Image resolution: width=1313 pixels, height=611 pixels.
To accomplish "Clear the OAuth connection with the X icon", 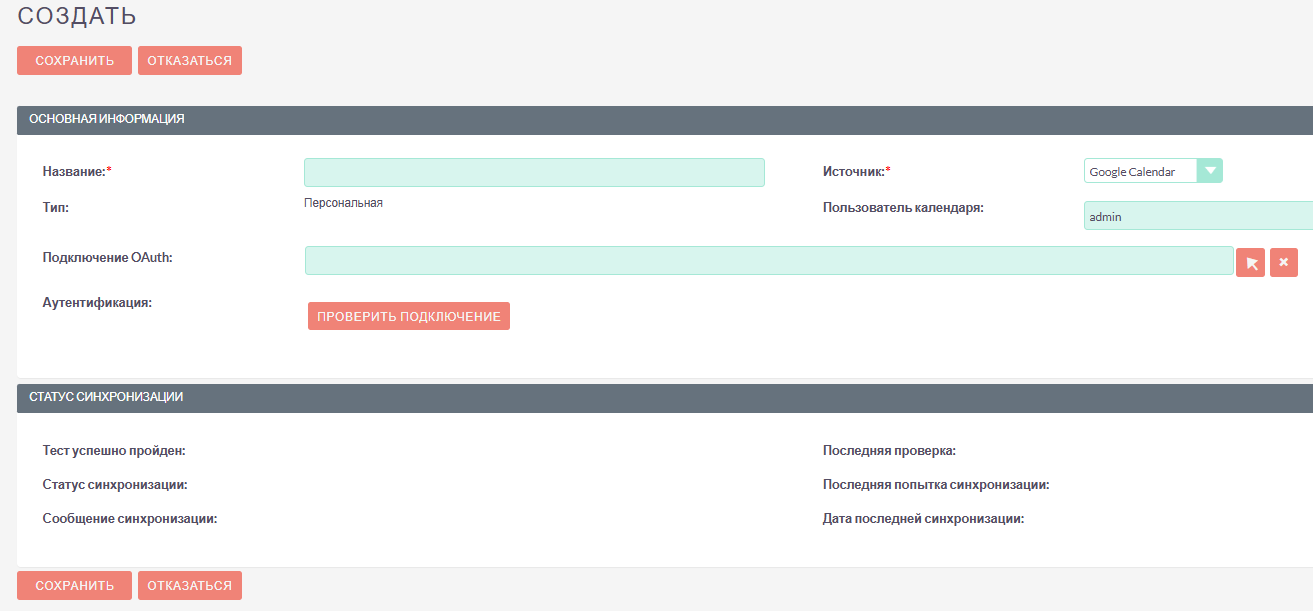I will 1284,261.
